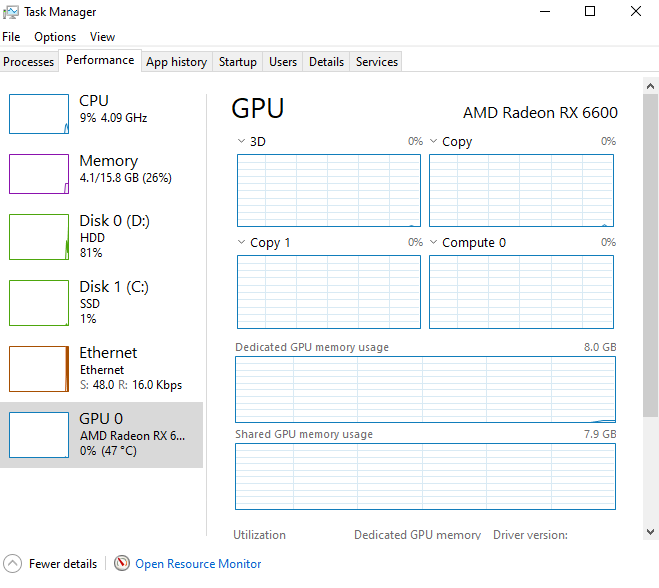Screen dimensions: 659x588
Task: Open the Options menu
Action: pos(55,37)
